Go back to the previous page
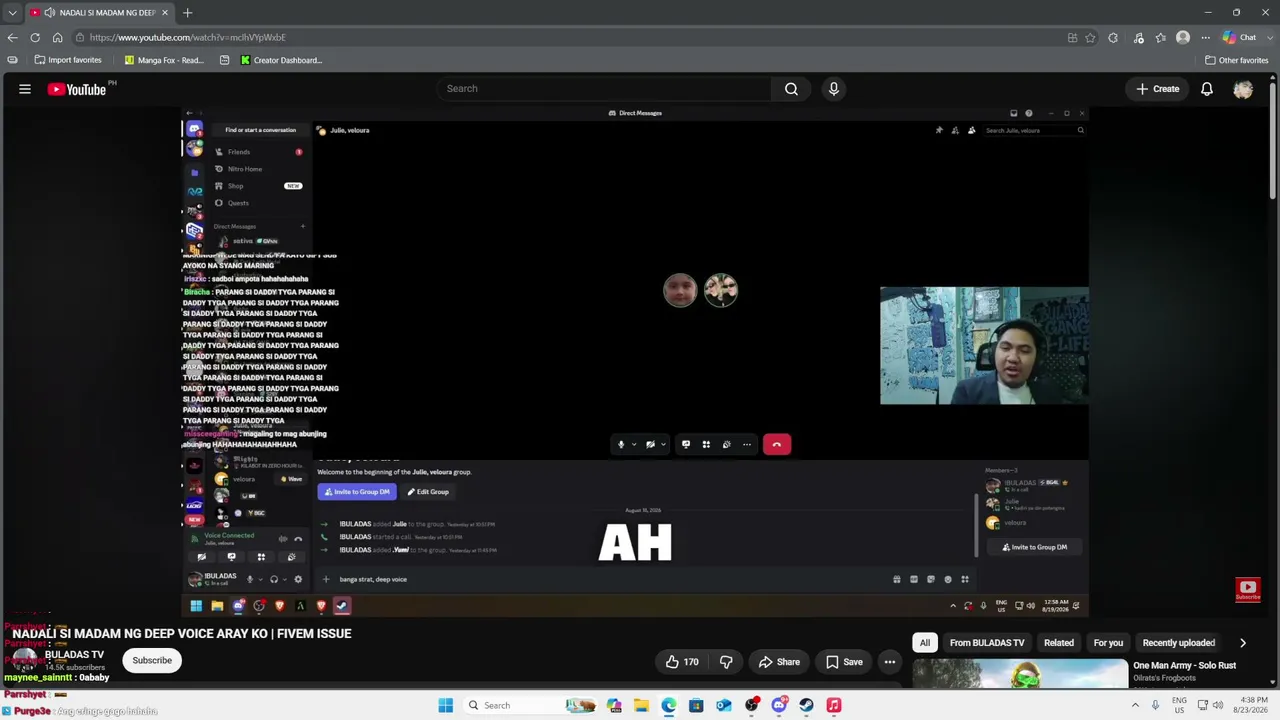 tap(13, 38)
